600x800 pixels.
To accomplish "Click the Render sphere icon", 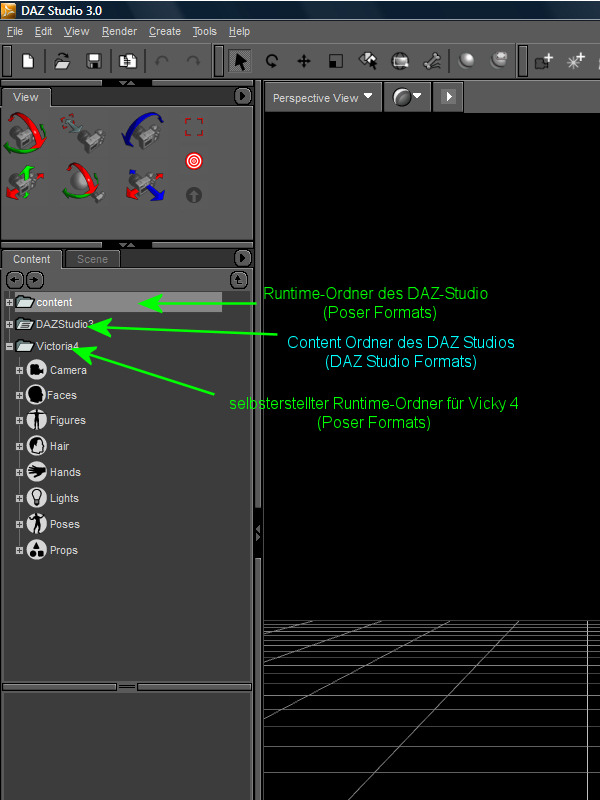I will click(466, 61).
